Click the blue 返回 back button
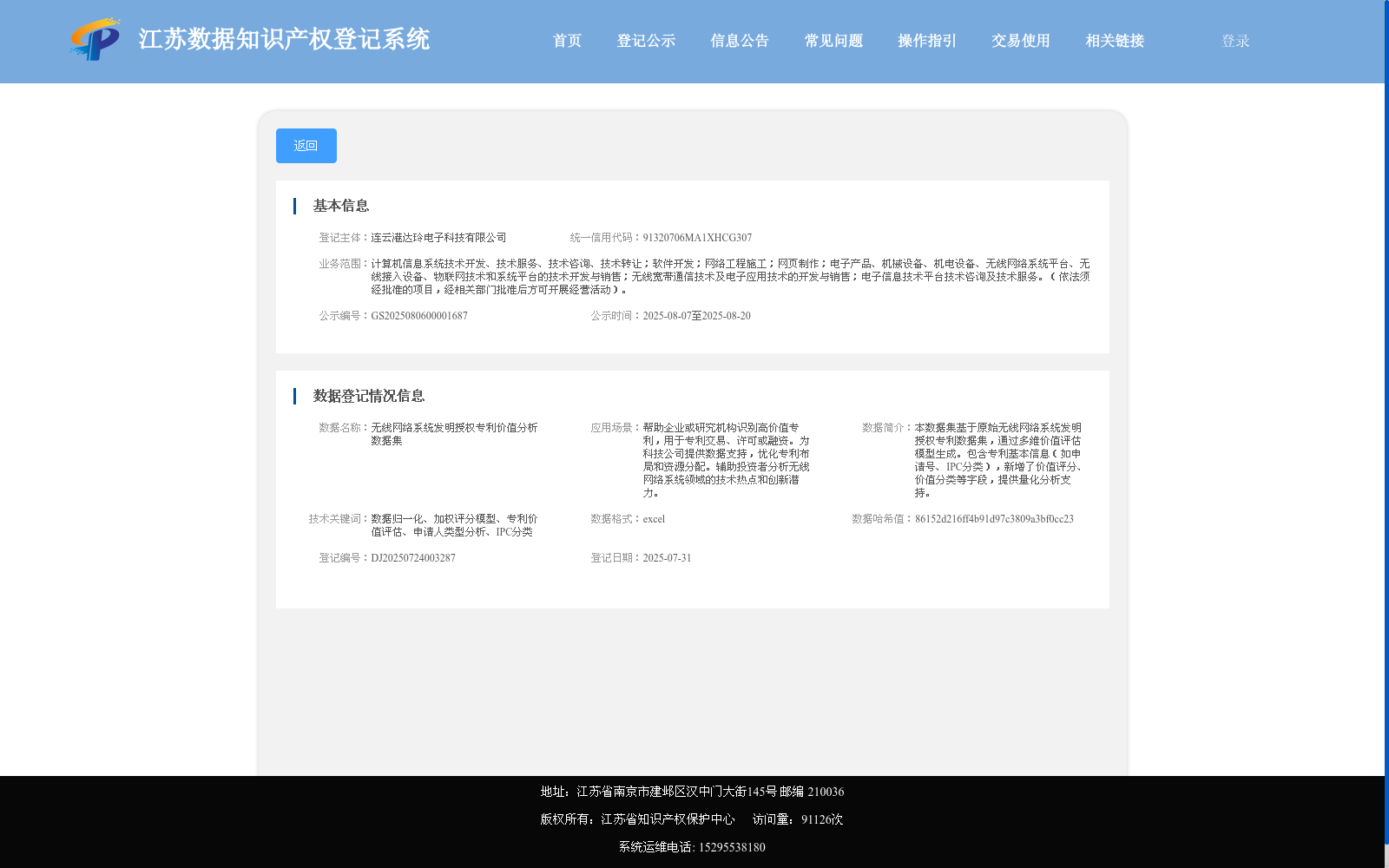1389x868 pixels. [306, 146]
